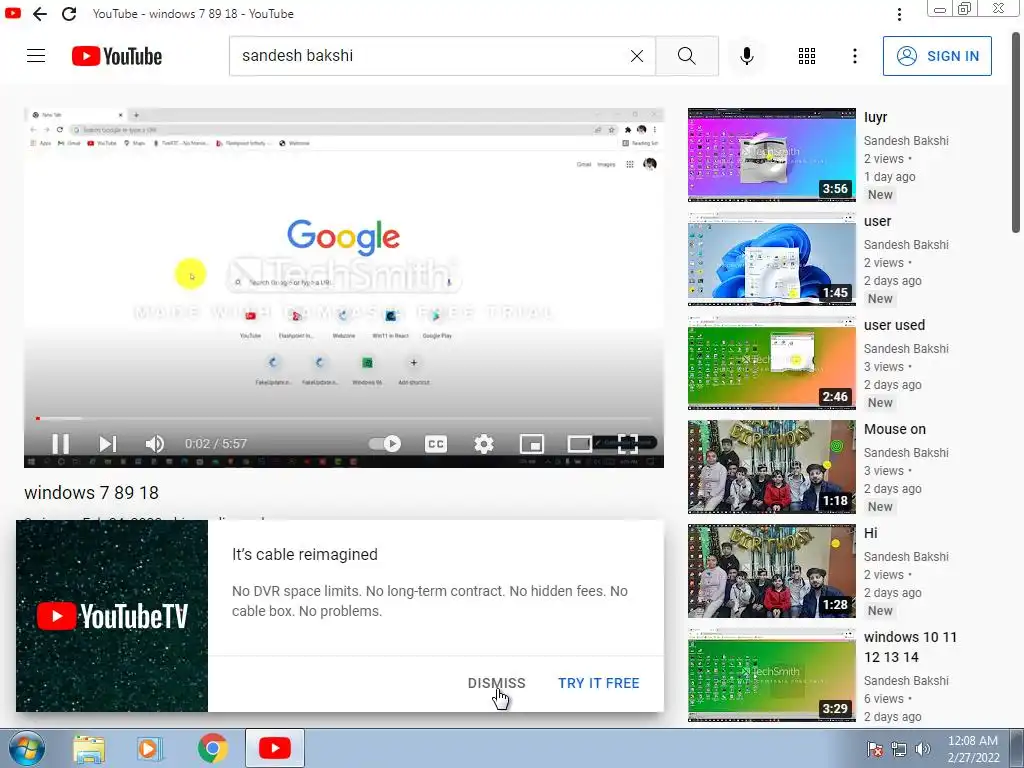Image resolution: width=1024 pixels, height=768 pixels.
Task: Go to YouTube home via logo
Action: pyautogui.click(x=117, y=56)
